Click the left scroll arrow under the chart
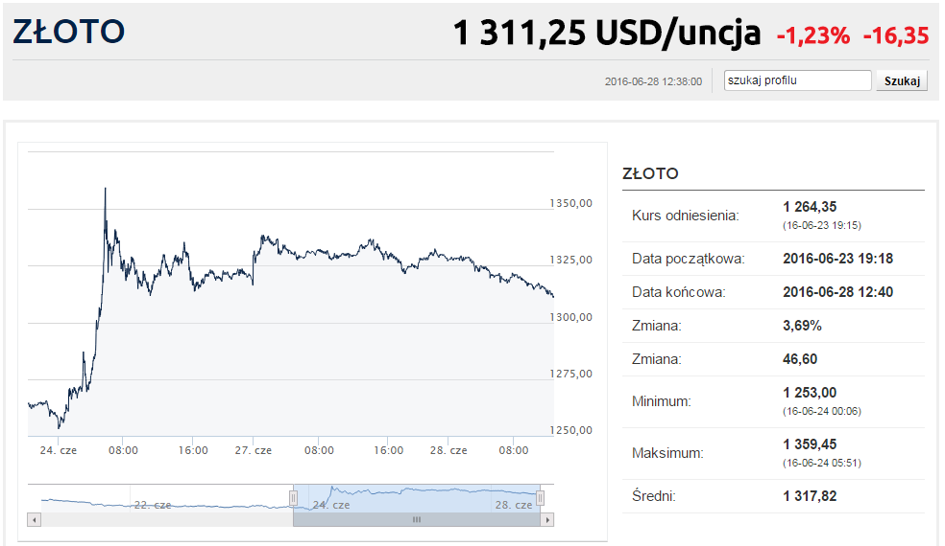 (x=34, y=519)
